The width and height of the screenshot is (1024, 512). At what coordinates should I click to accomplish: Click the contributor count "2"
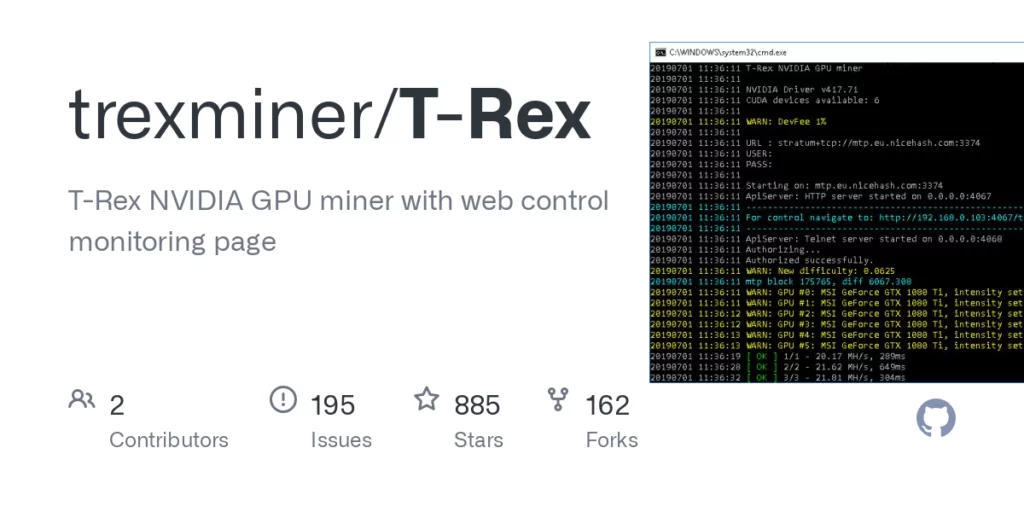pos(117,406)
